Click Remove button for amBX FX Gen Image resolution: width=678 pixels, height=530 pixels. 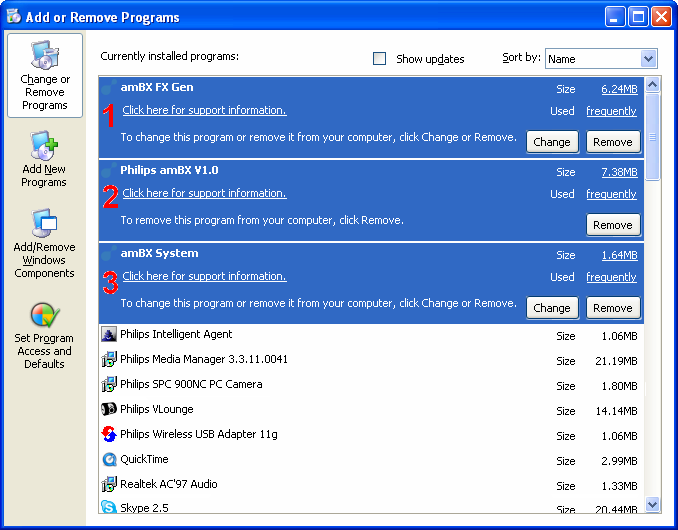pyautogui.click(x=613, y=142)
